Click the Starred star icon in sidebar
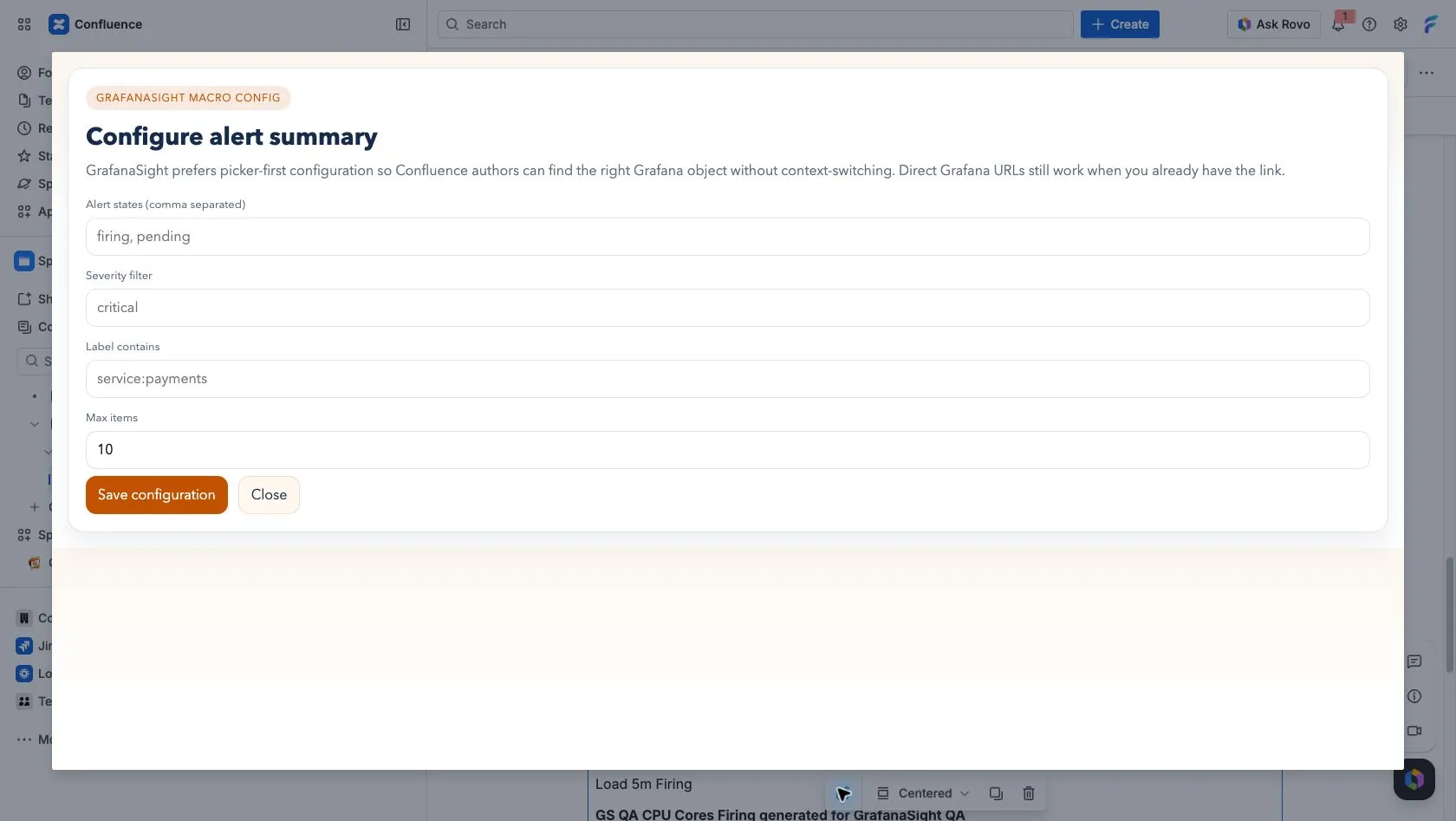Image resolution: width=1456 pixels, height=821 pixels. click(x=24, y=156)
